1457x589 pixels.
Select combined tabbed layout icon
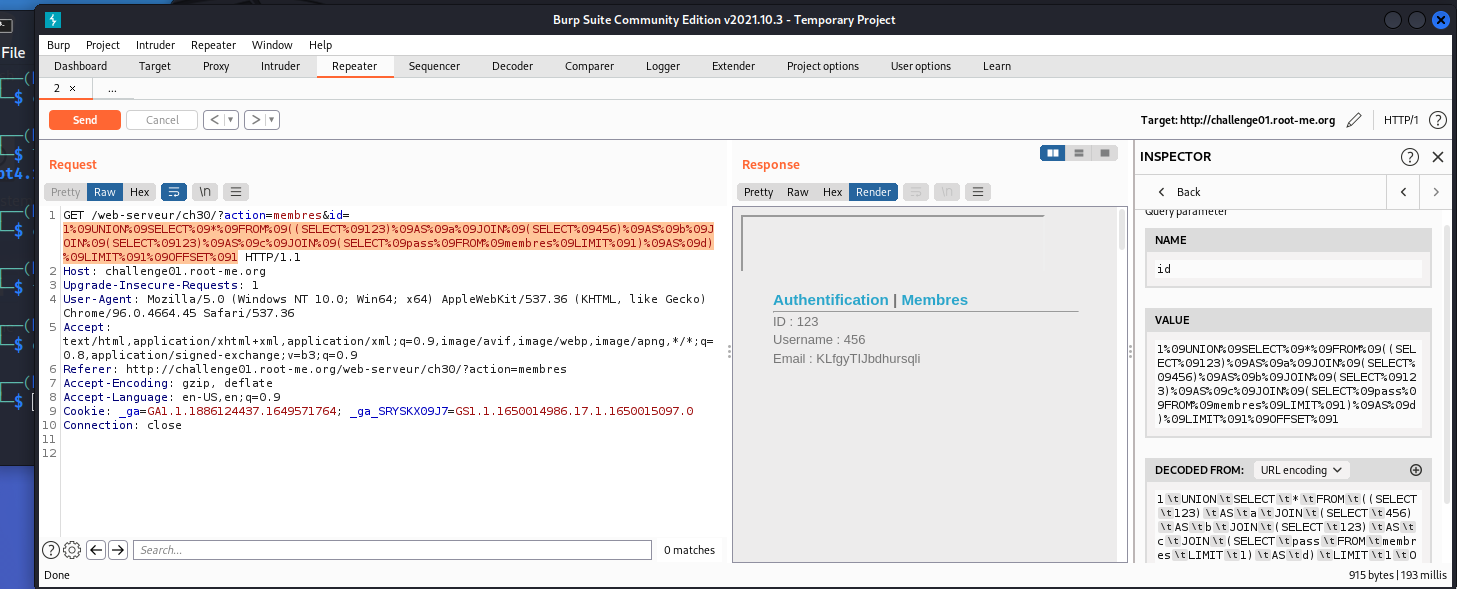tap(1105, 153)
